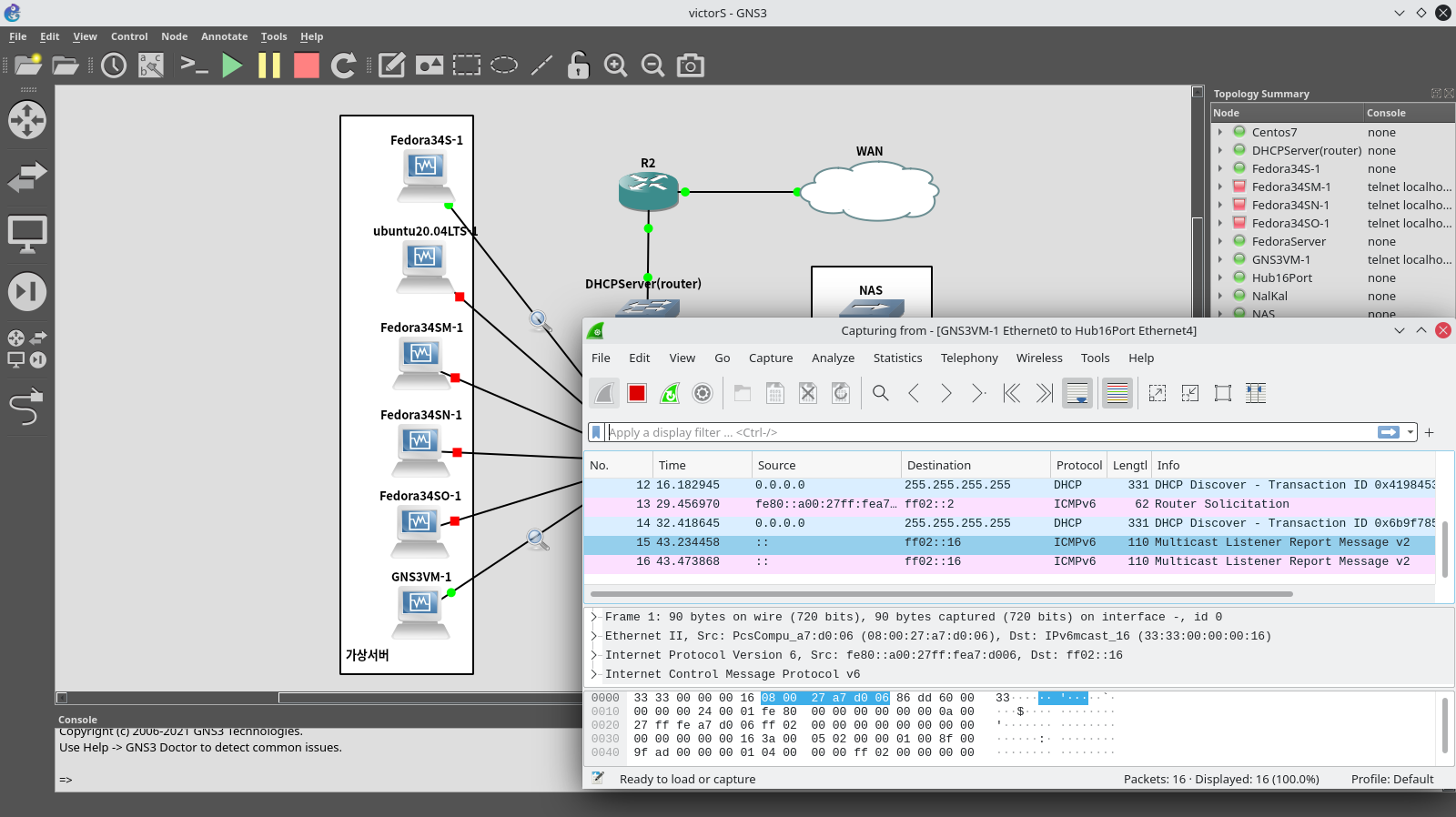Click Wireshark start capture shark fin

pos(604,393)
